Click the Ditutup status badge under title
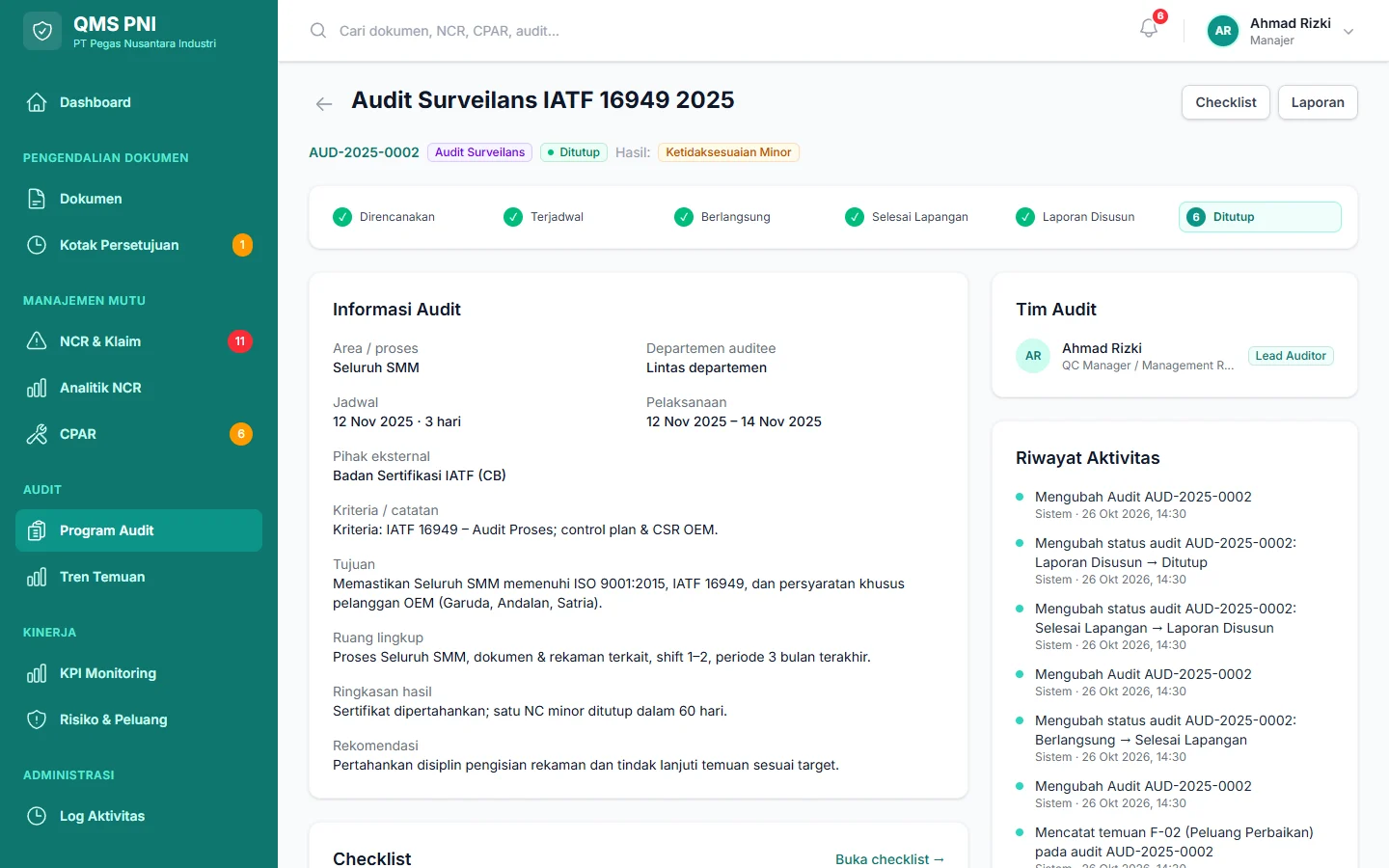1389x868 pixels. pos(574,152)
